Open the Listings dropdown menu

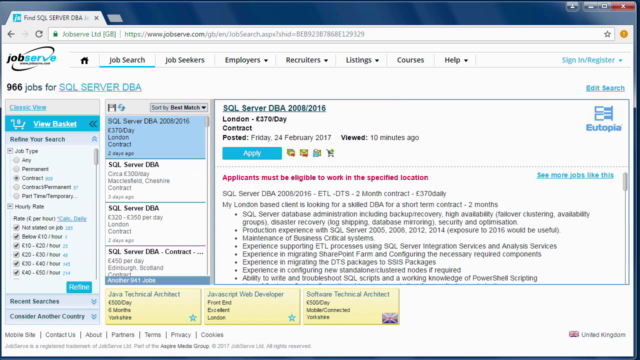(362, 60)
